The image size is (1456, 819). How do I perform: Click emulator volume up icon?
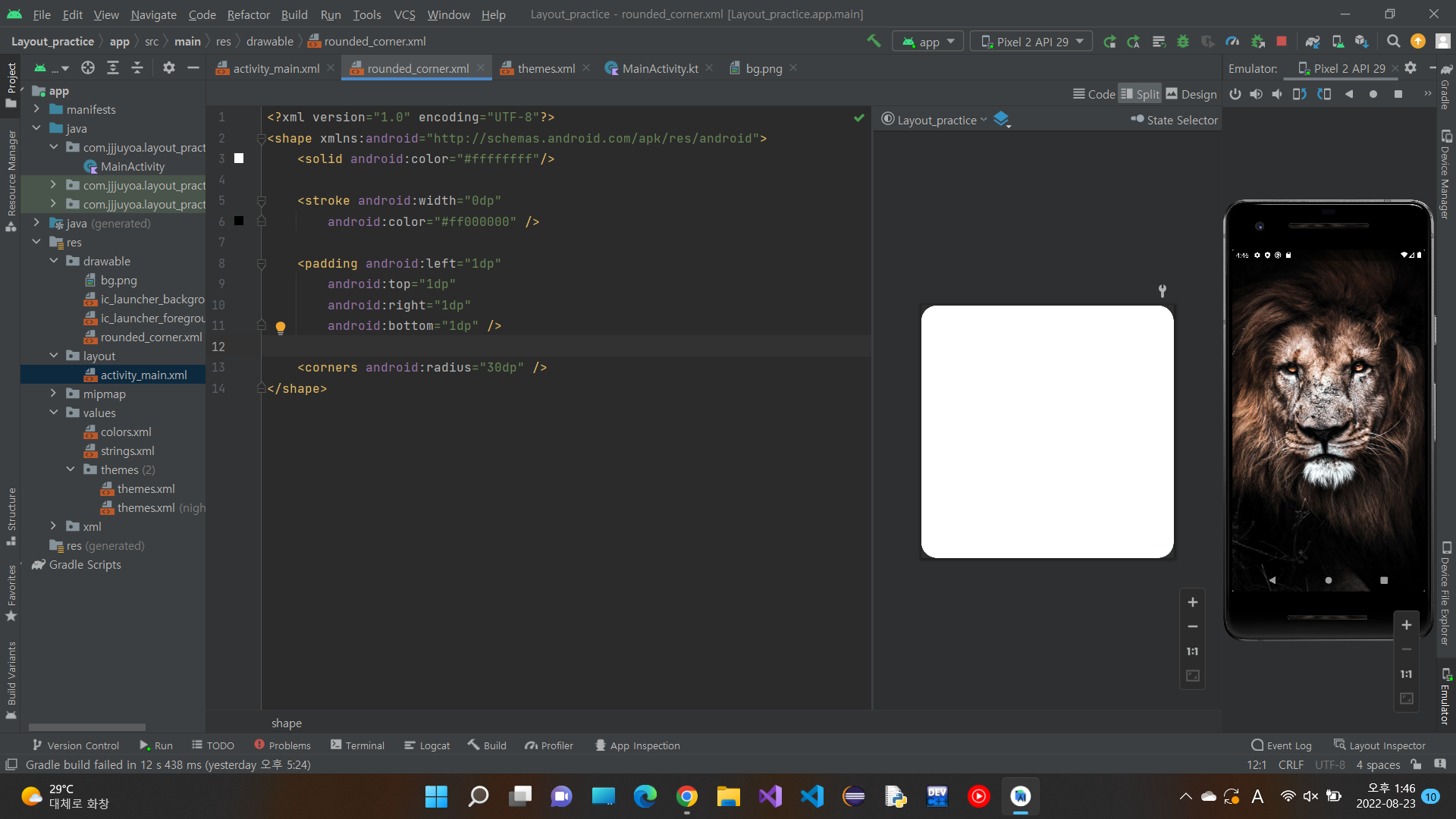1257,94
